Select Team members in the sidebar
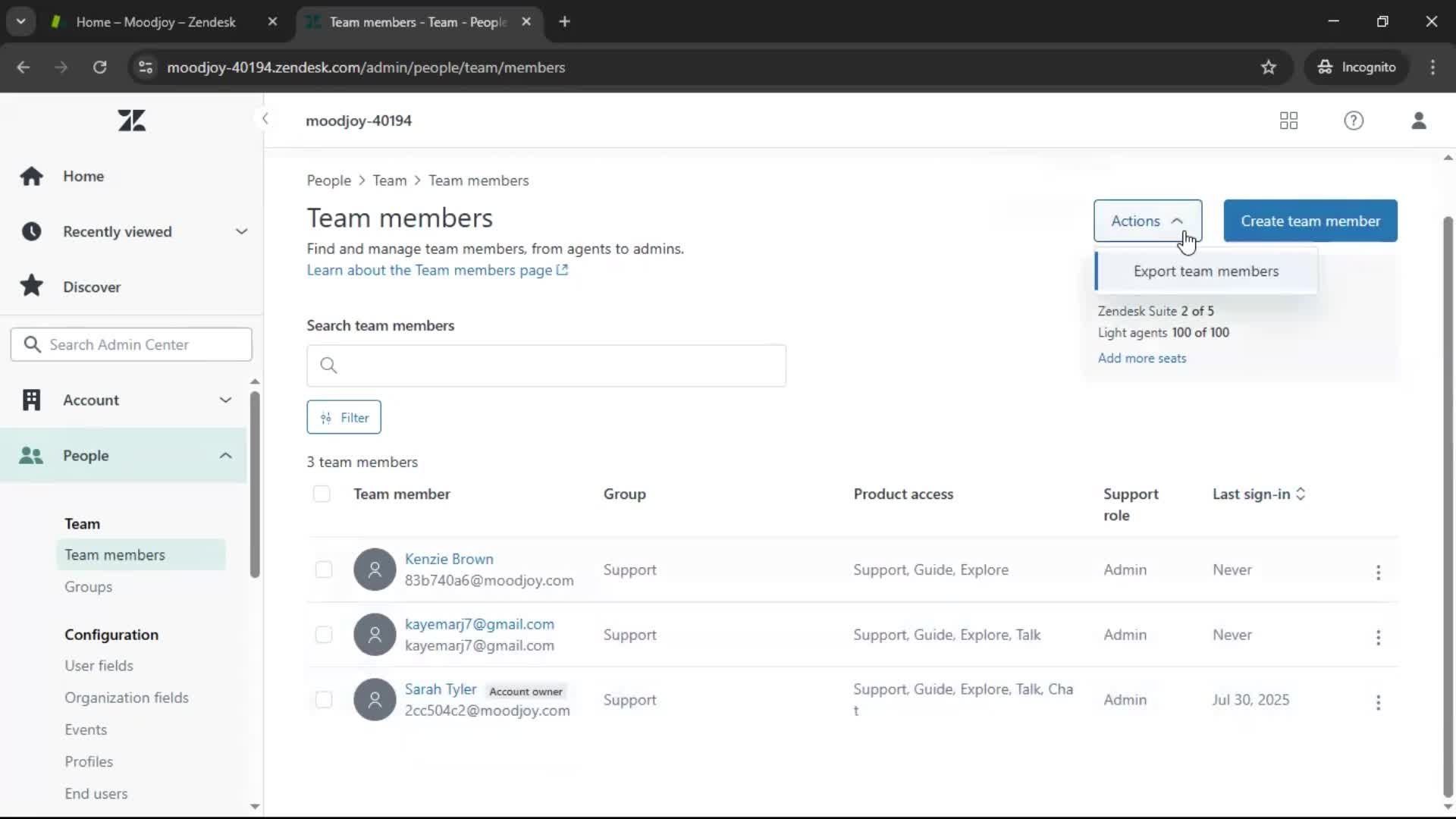The image size is (1456, 819). point(141,554)
